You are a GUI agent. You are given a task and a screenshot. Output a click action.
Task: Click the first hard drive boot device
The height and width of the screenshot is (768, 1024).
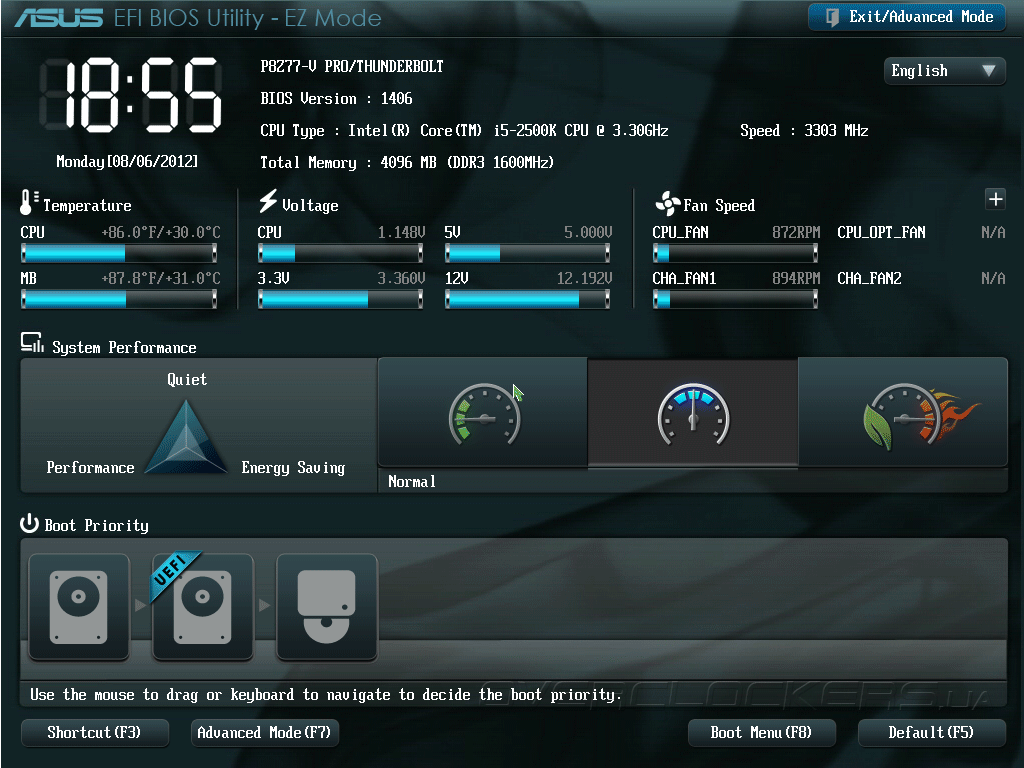(79, 607)
